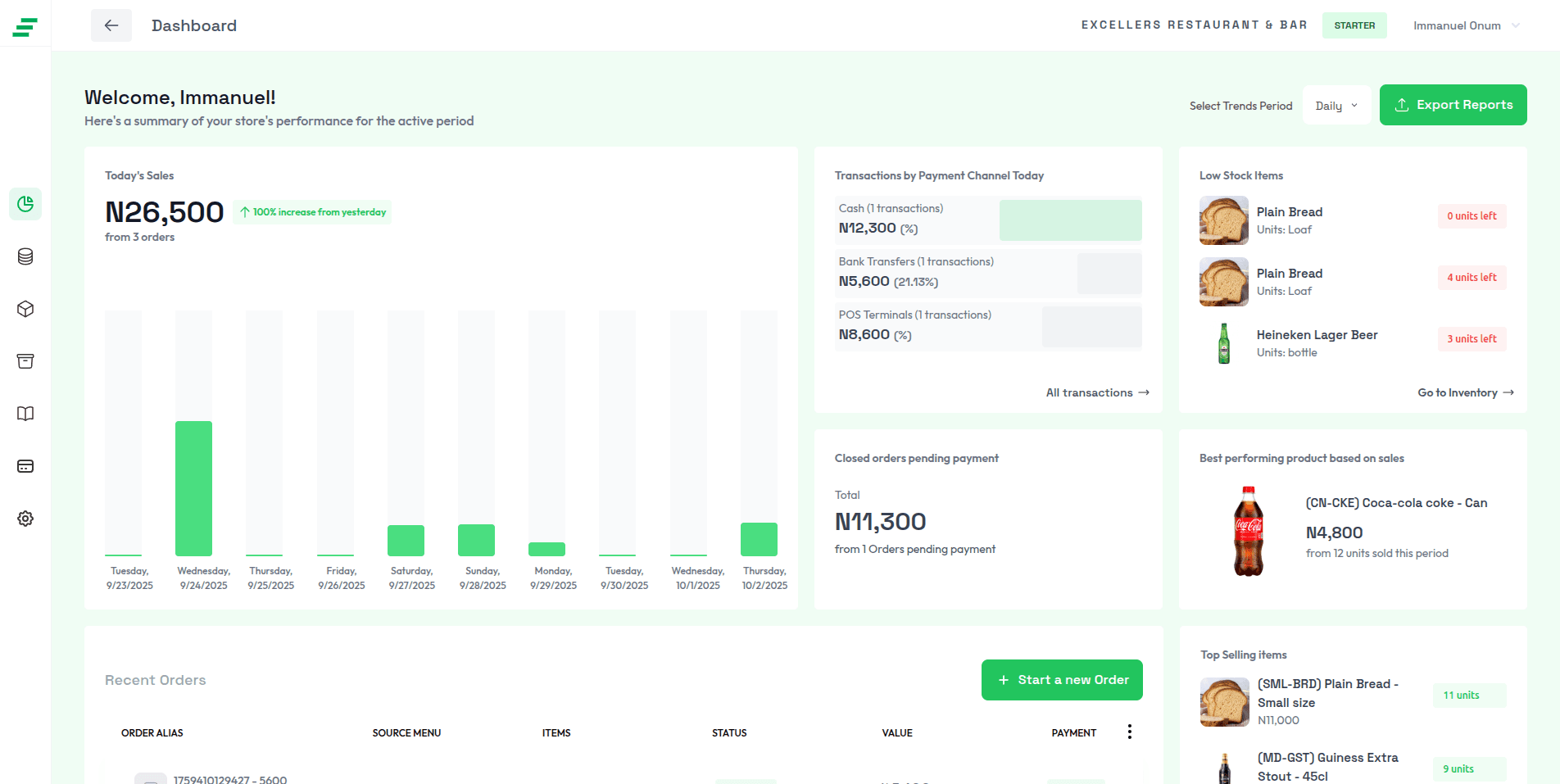Viewport: 1560px width, 784px height.
Task: Click the VALUE column header
Action: click(897, 733)
